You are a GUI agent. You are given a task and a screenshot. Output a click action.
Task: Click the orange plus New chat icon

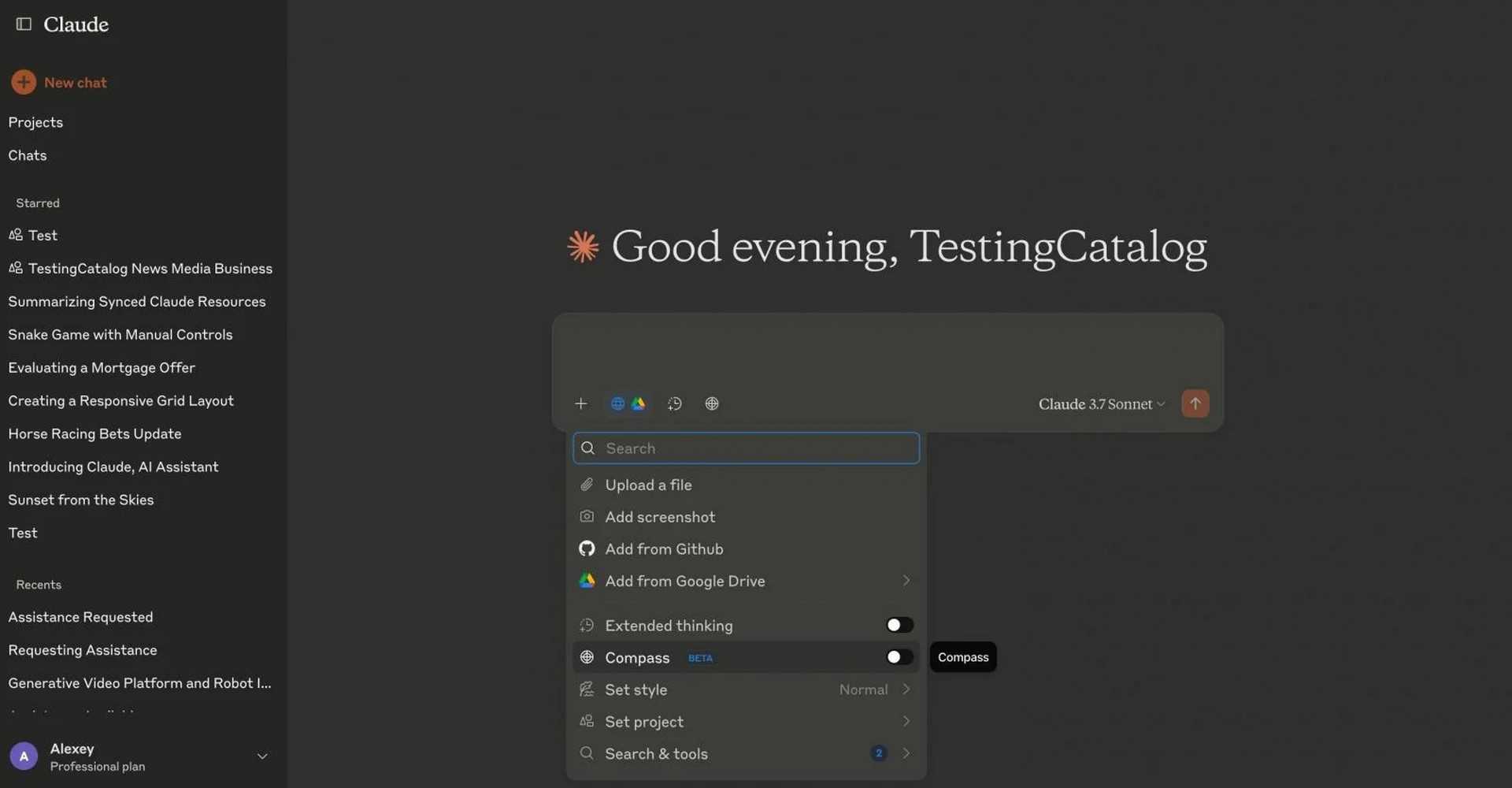[x=24, y=82]
